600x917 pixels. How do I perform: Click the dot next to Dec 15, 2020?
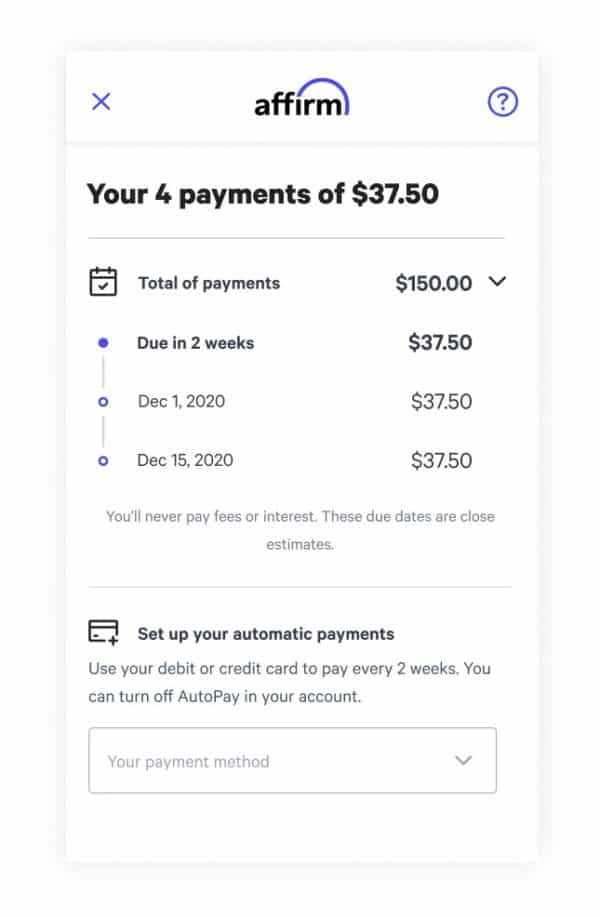coord(103,460)
